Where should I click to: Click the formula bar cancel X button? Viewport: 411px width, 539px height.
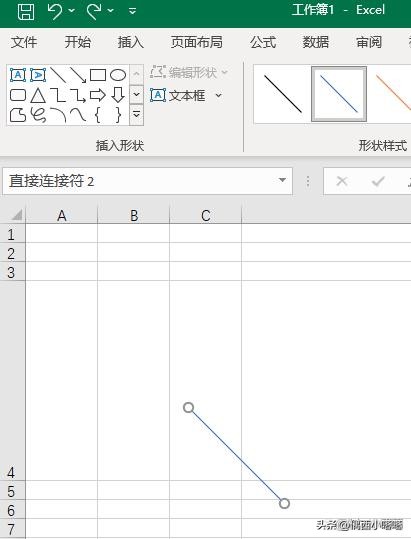[x=342, y=181]
